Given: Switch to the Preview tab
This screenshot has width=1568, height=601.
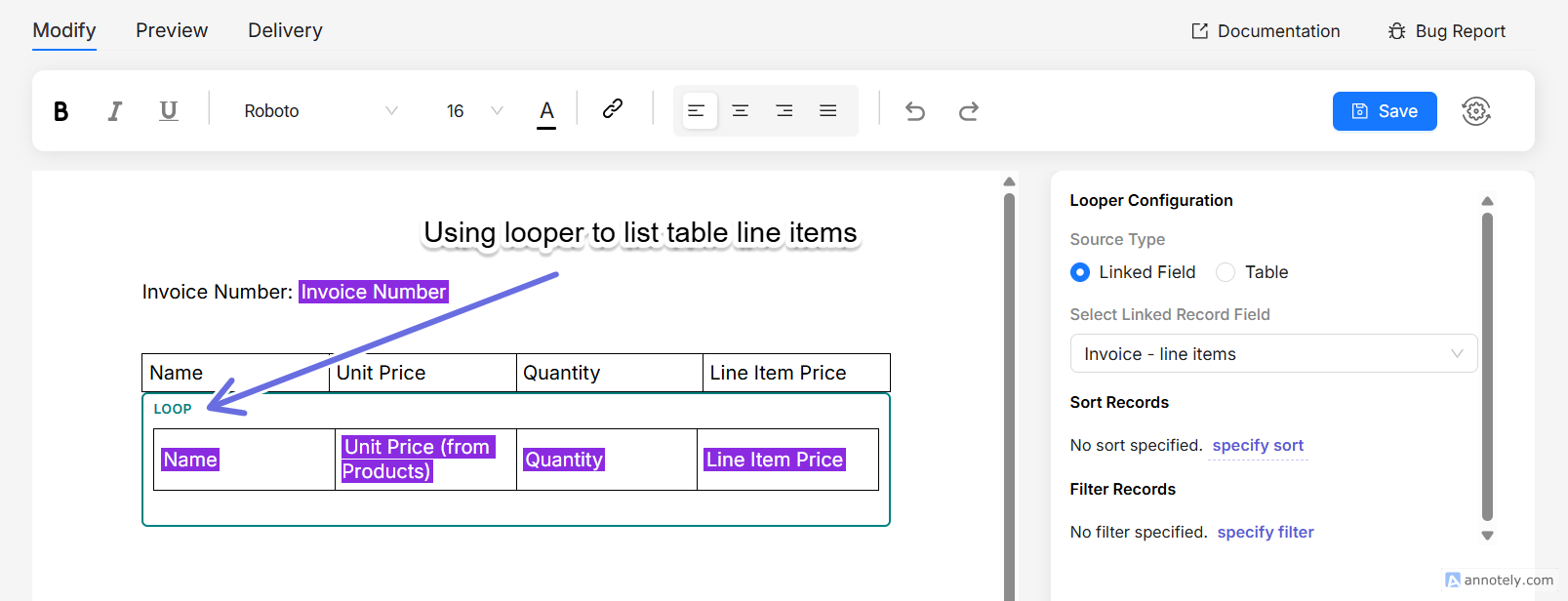Looking at the screenshot, I should (x=172, y=30).
